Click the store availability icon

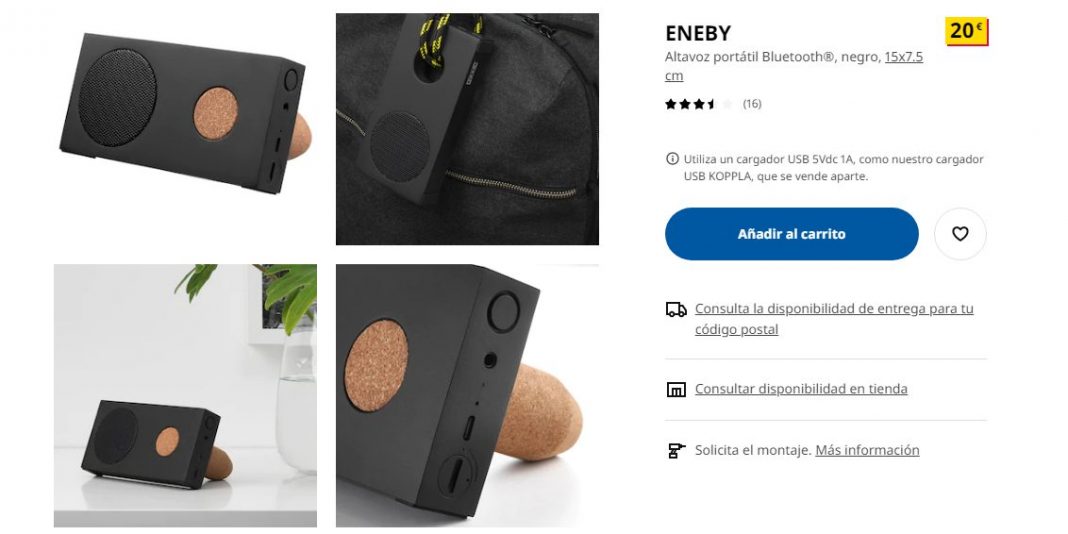pos(676,390)
